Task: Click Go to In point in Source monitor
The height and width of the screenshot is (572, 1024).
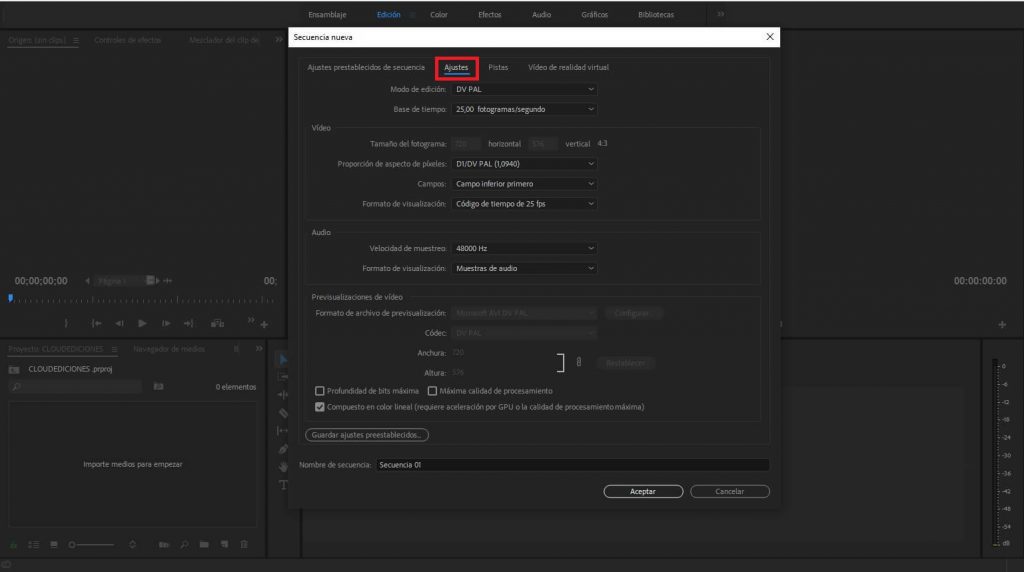Action: point(96,323)
